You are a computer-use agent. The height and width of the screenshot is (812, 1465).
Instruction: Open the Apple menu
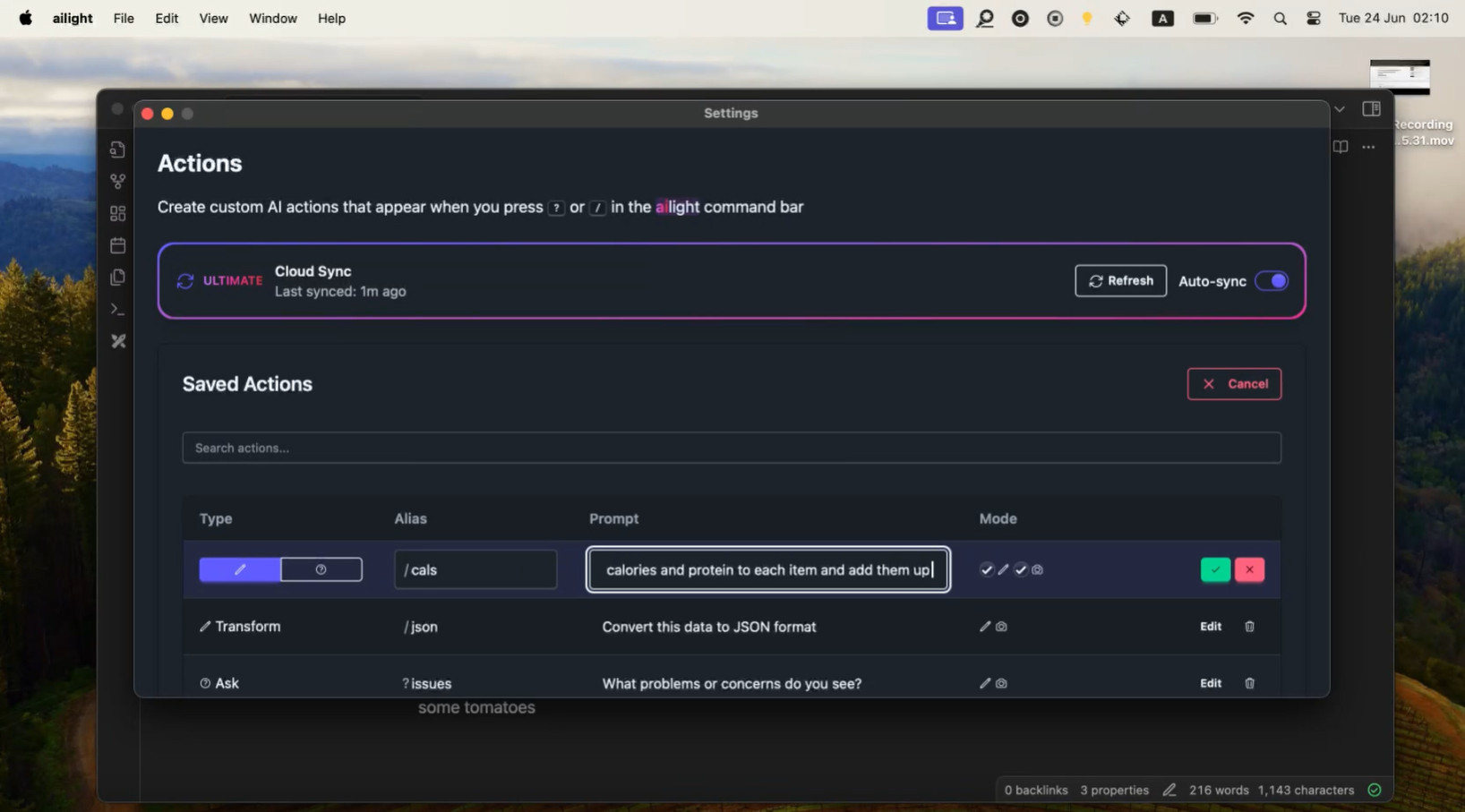pos(25,18)
